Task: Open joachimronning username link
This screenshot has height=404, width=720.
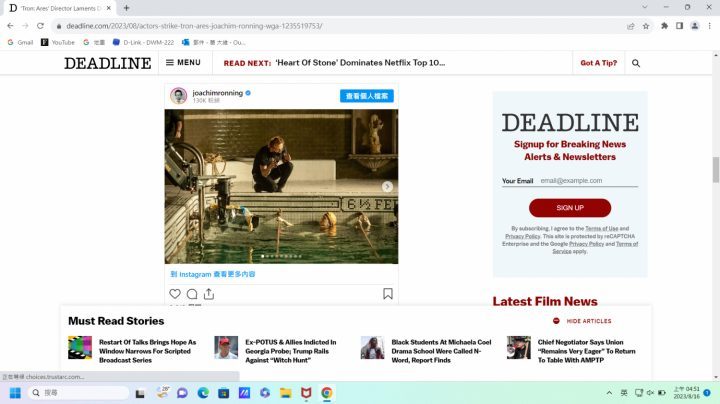Action: [x=218, y=93]
